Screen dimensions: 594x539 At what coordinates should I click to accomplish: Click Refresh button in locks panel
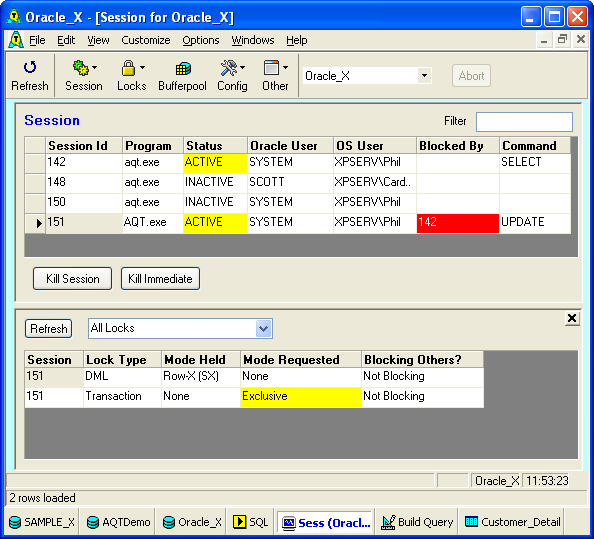coord(48,328)
